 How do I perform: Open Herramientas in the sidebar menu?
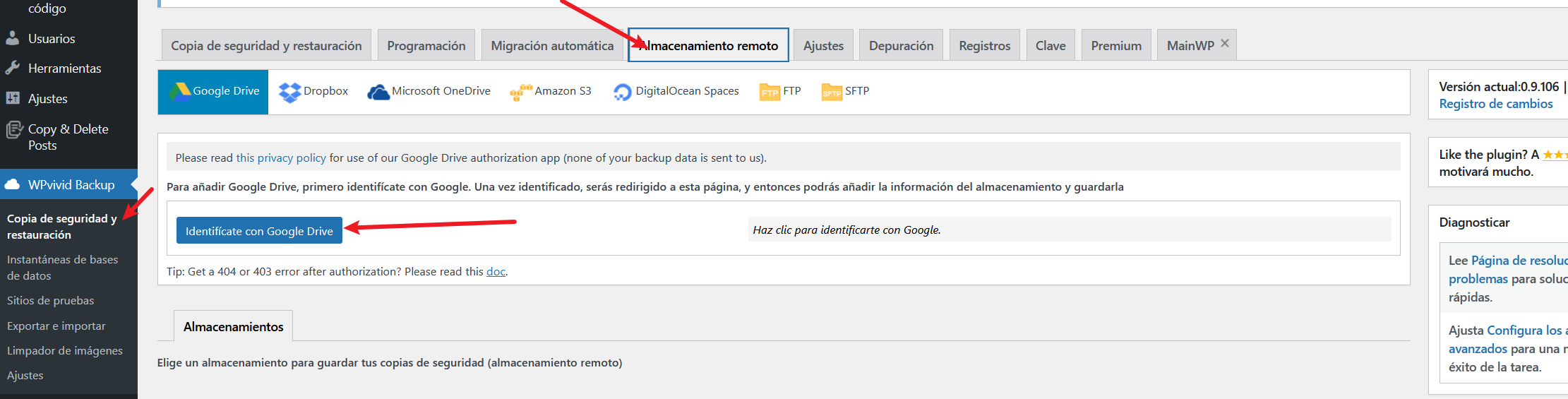[x=64, y=69]
